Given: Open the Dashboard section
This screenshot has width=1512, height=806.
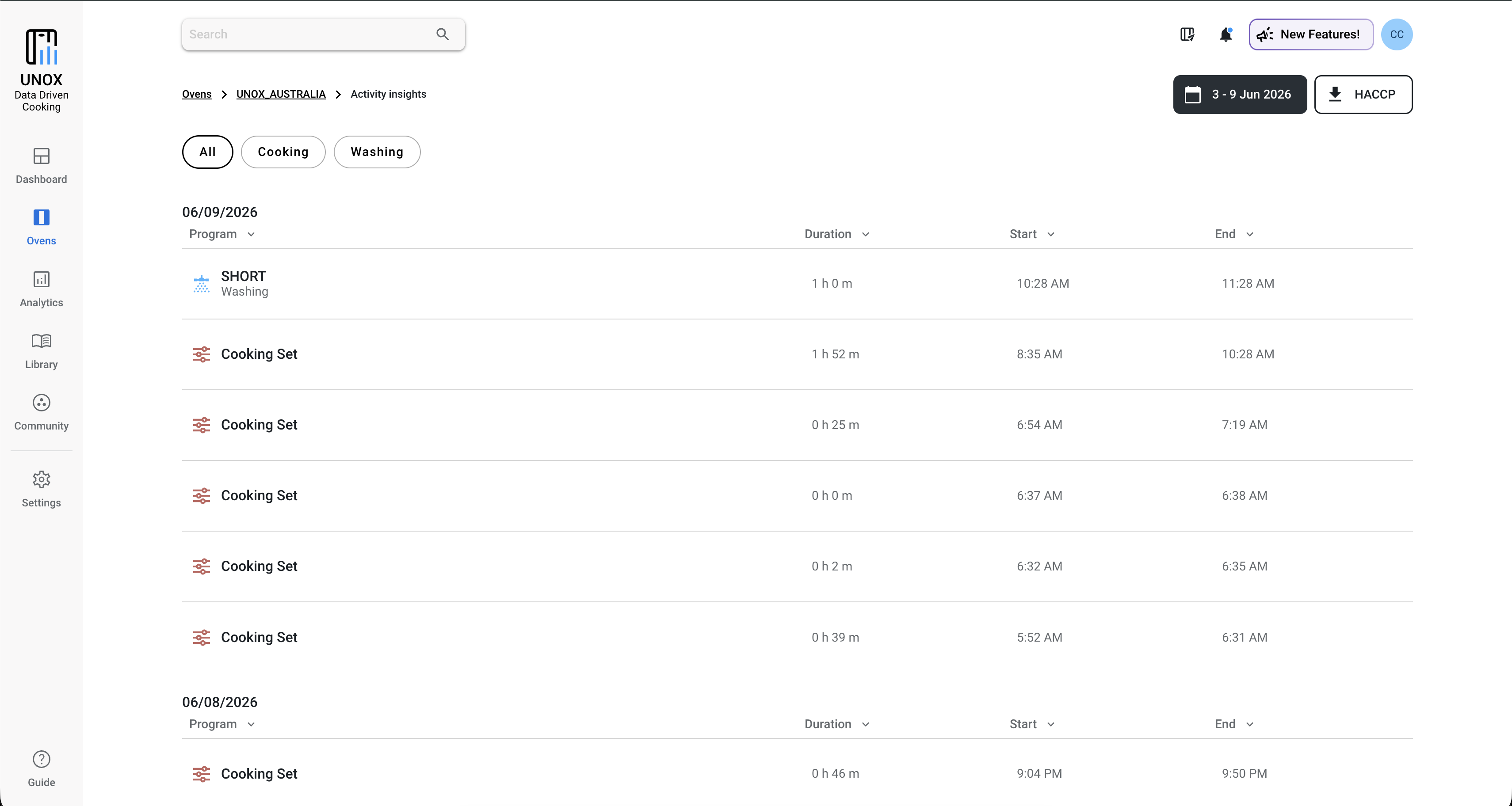Looking at the screenshot, I should tap(41, 166).
